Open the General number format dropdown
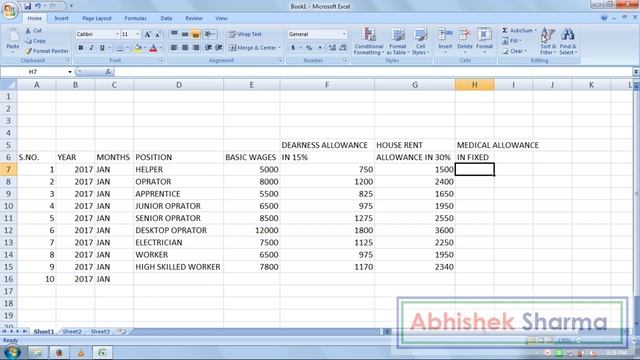Viewport: 640px width, 360px height. [344, 34]
